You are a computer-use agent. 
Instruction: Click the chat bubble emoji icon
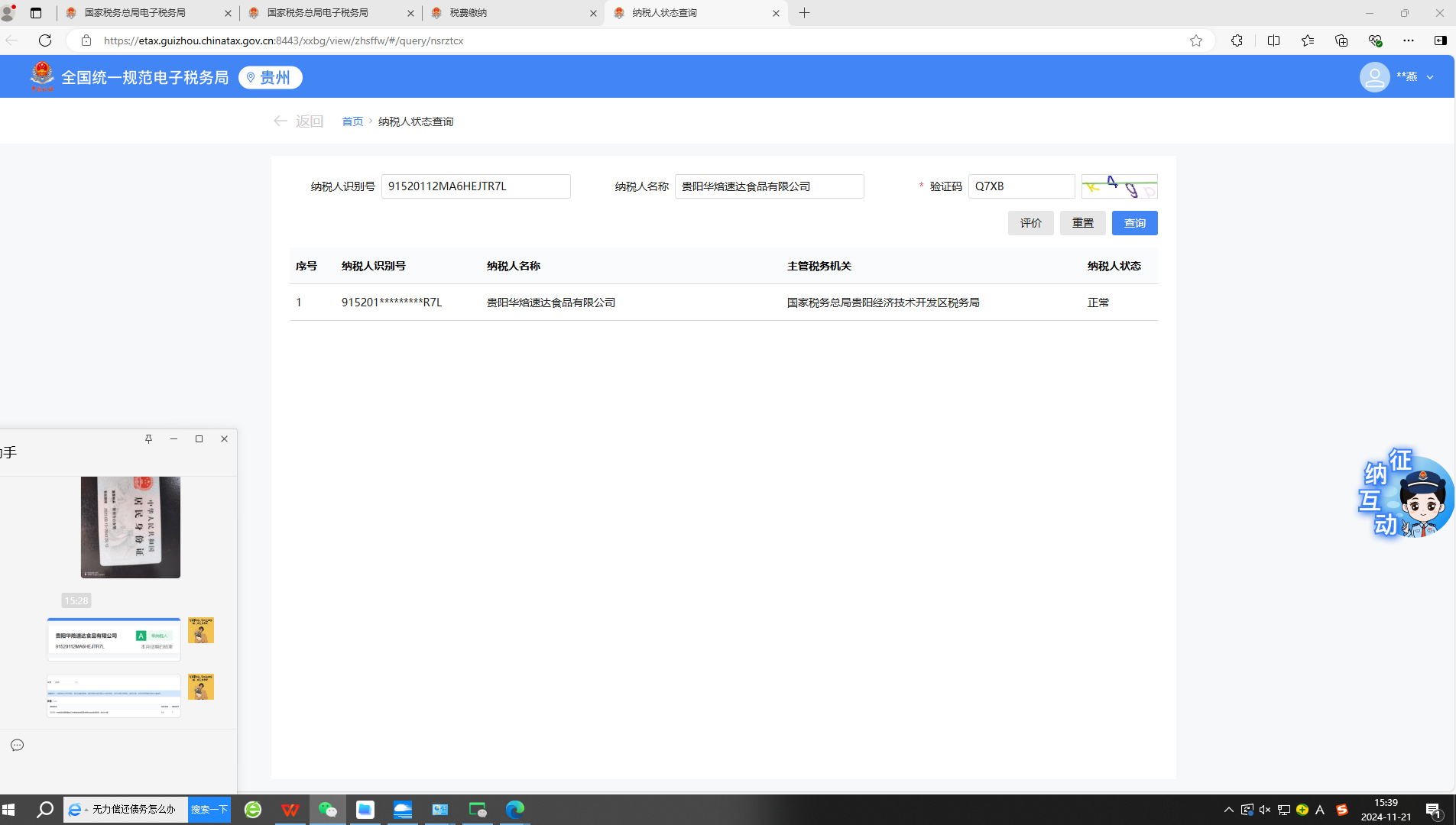point(18,745)
